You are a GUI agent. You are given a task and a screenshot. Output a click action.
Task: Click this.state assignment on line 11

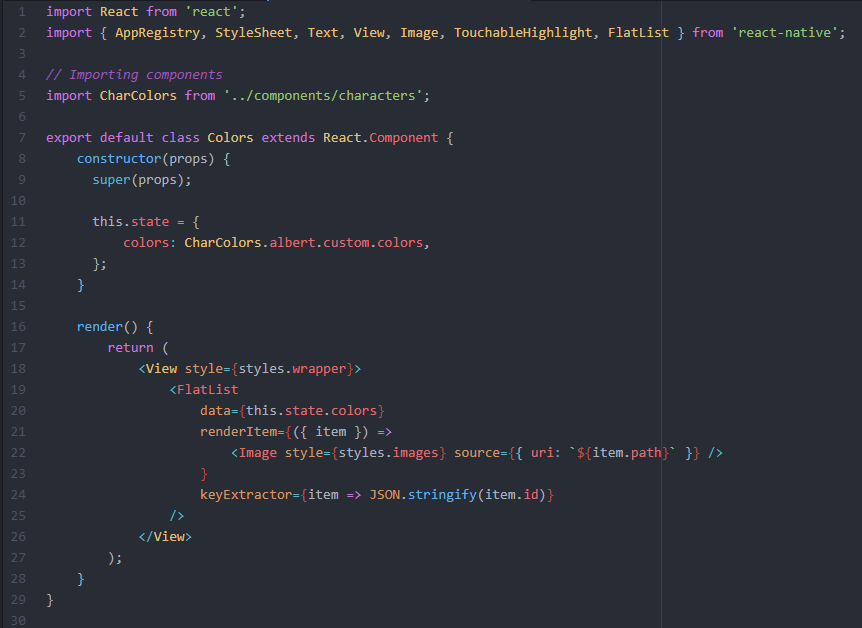(131, 222)
